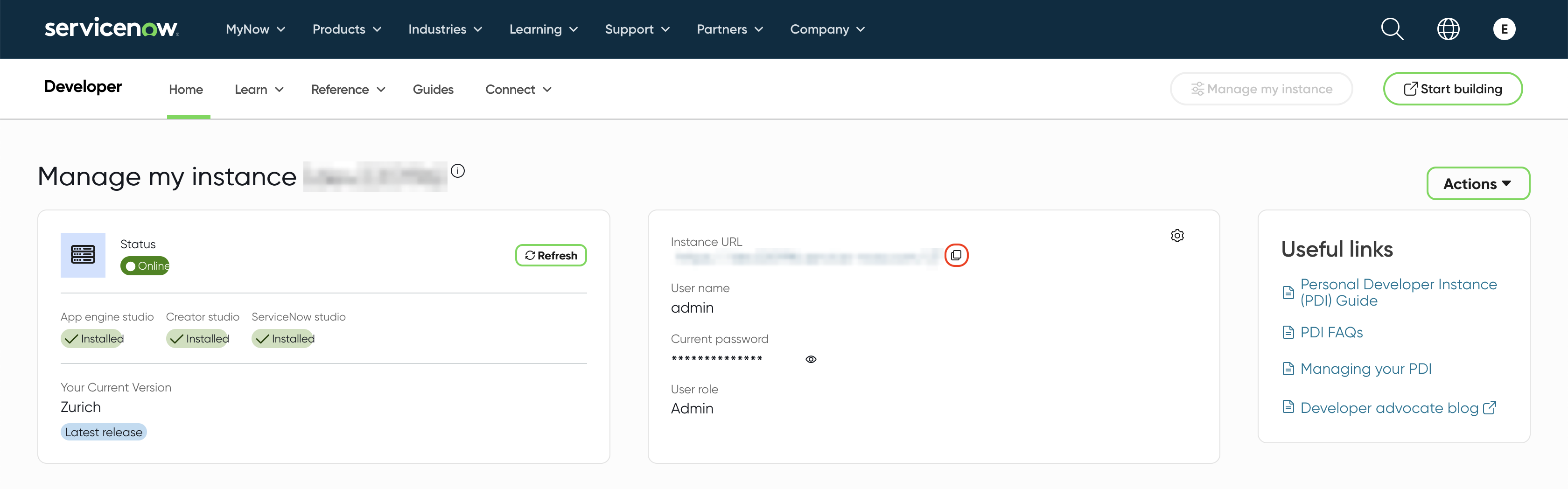Copy the instance URL with copy icon
1568x489 pixels.
pos(956,255)
